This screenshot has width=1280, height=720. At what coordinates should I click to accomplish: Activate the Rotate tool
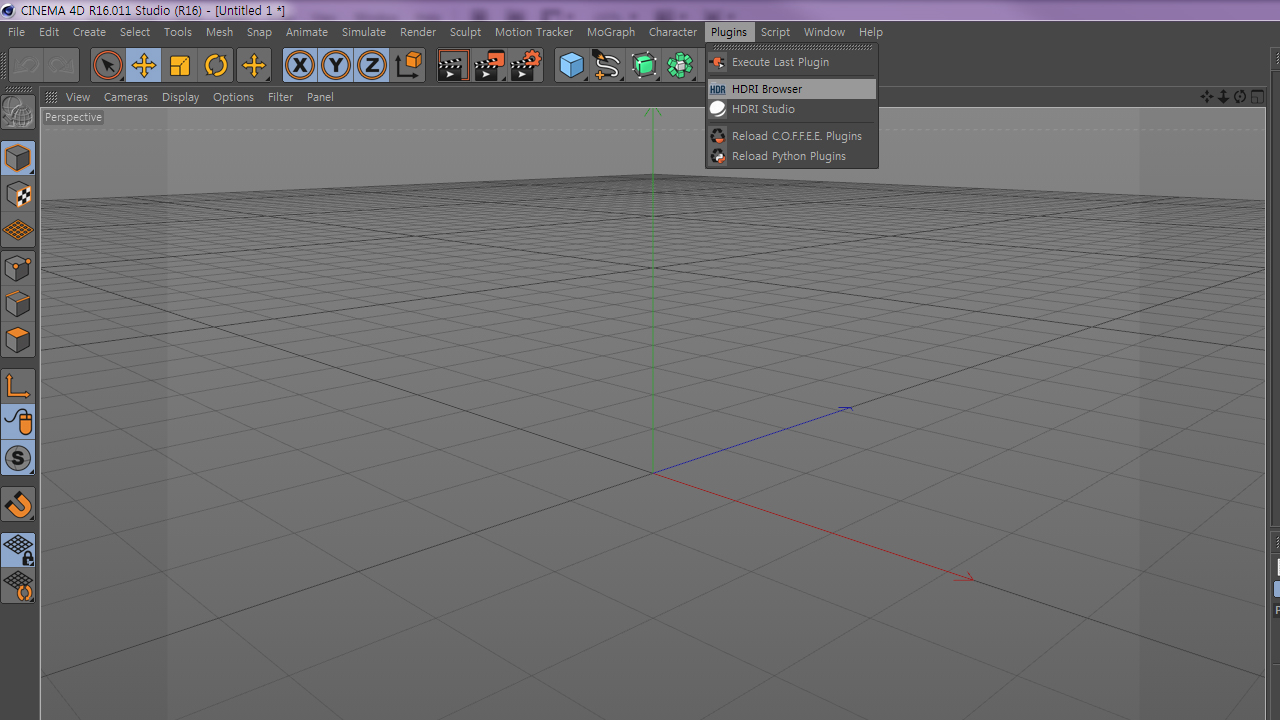(216, 66)
